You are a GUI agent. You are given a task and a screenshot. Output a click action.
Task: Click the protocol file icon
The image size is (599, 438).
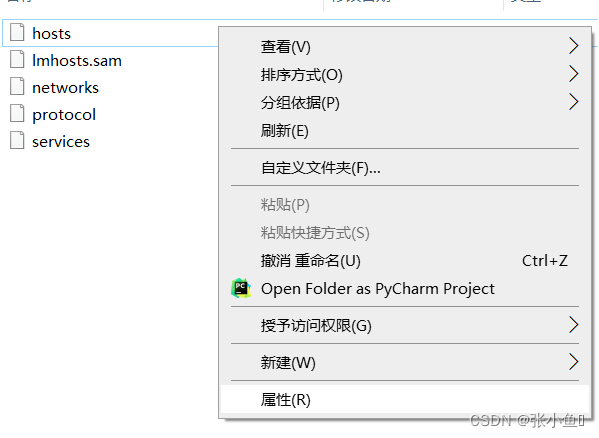coord(17,113)
